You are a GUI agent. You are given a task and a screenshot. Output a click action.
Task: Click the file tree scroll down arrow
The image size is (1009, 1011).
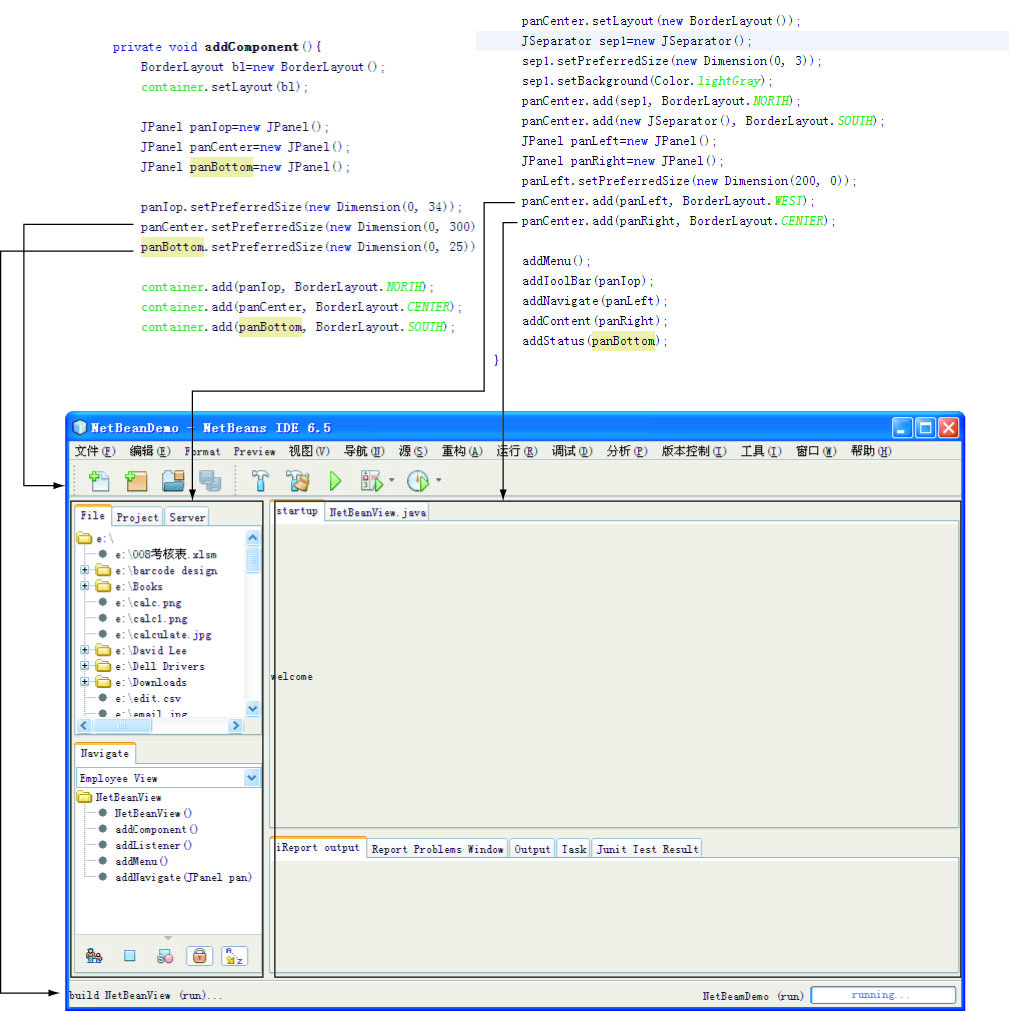coord(253,708)
